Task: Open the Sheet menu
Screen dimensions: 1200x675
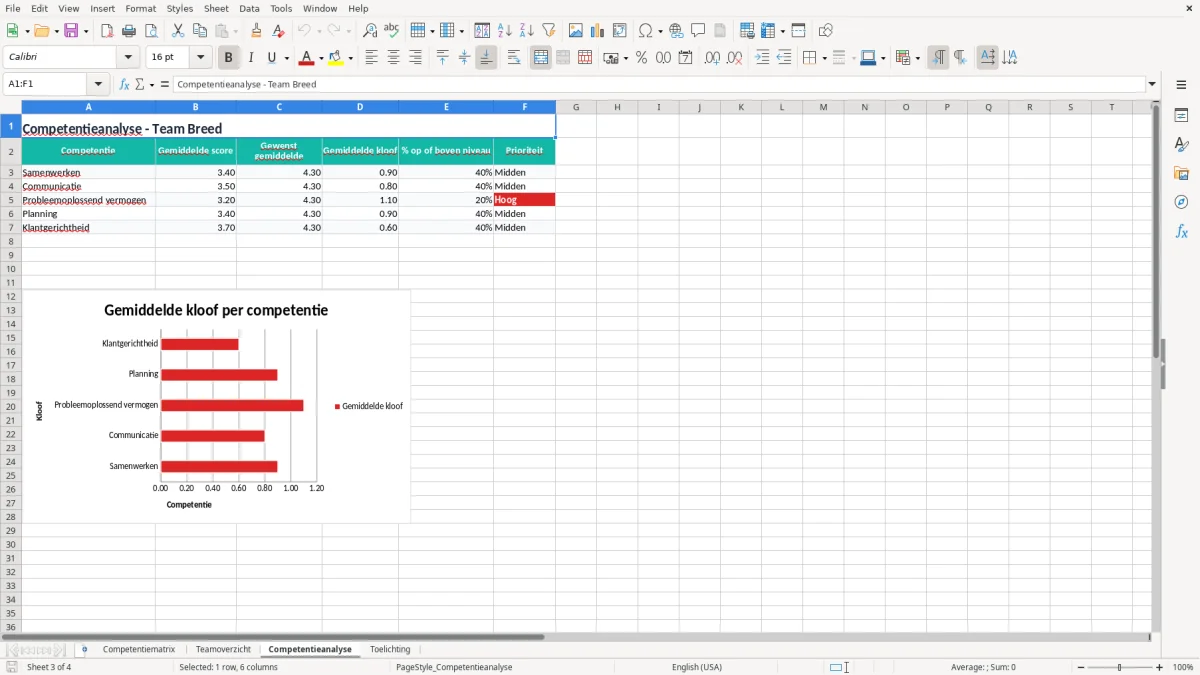Action: [216, 8]
